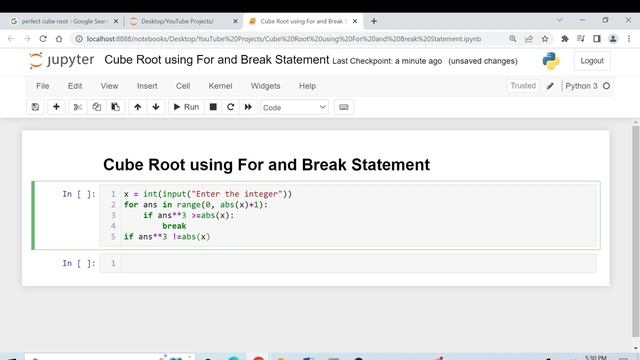Rename the notebook title in header
Viewport: 640px width, 360px height.
pos(216,60)
